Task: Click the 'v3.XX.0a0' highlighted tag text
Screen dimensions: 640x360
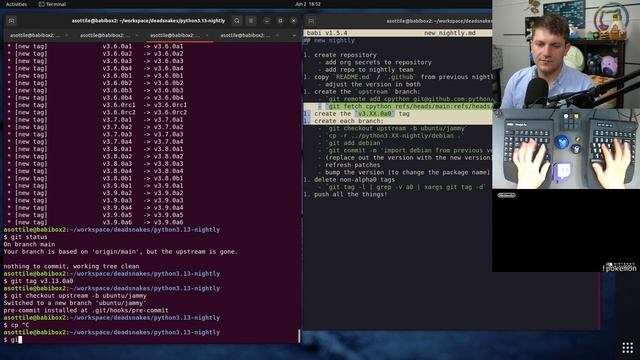Action: point(375,113)
